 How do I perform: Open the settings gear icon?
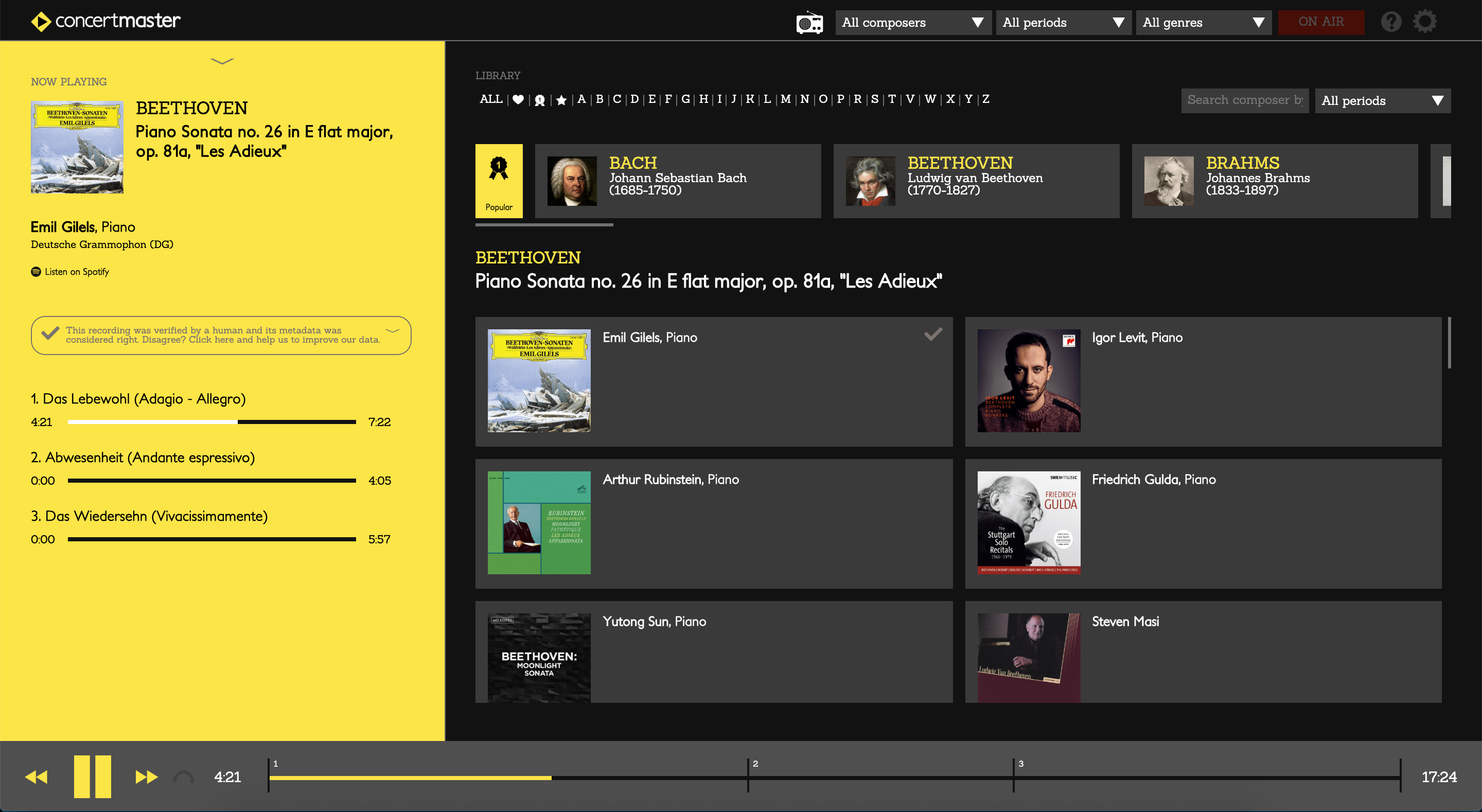click(1425, 21)
